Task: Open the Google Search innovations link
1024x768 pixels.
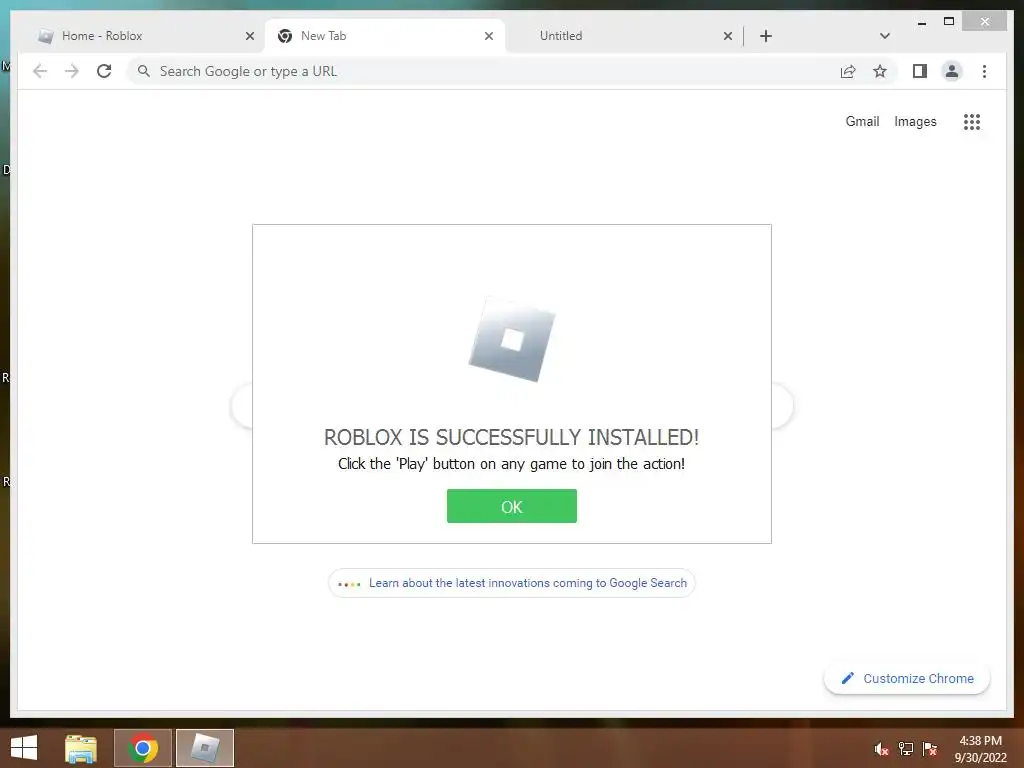Action: click(511, 583)
